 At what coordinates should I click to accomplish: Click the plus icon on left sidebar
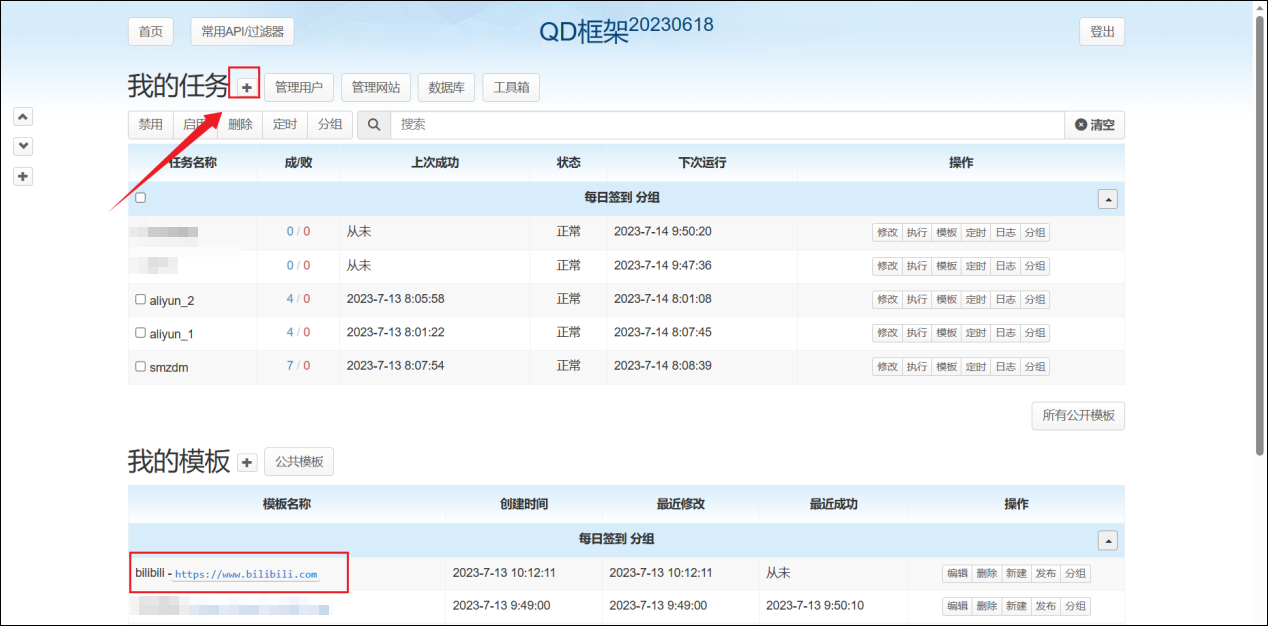[x=24, y=176]
